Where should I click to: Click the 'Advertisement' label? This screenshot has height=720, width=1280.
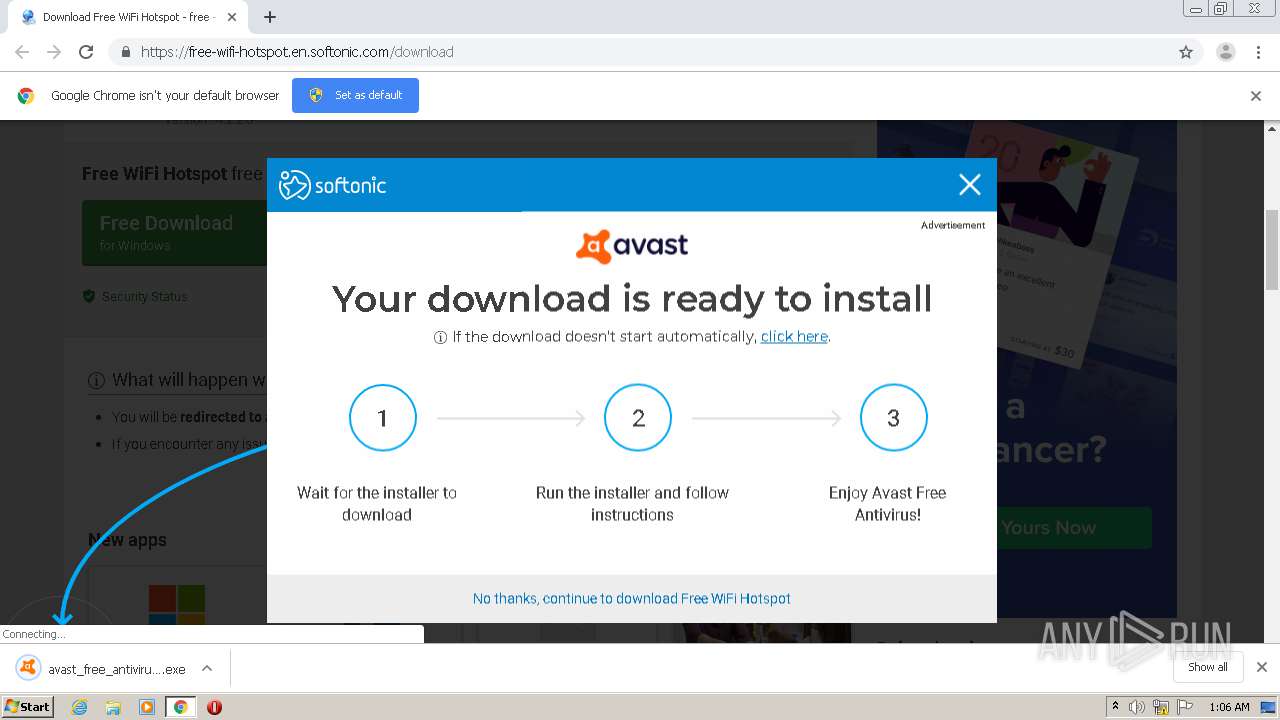[953, 225]
